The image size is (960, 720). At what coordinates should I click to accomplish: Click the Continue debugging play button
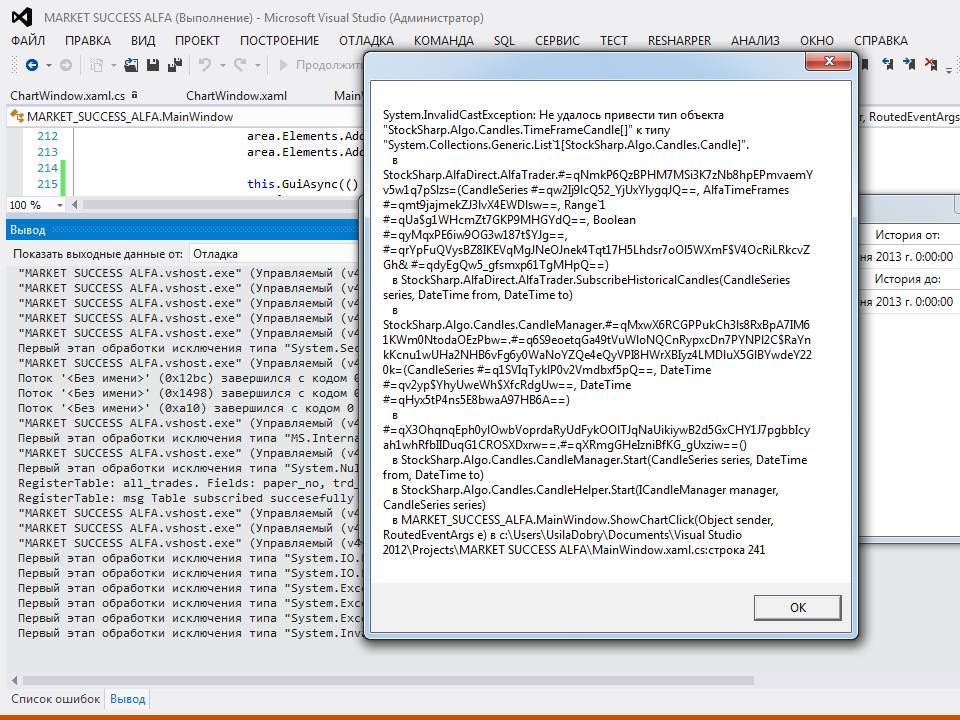(283, 64)
